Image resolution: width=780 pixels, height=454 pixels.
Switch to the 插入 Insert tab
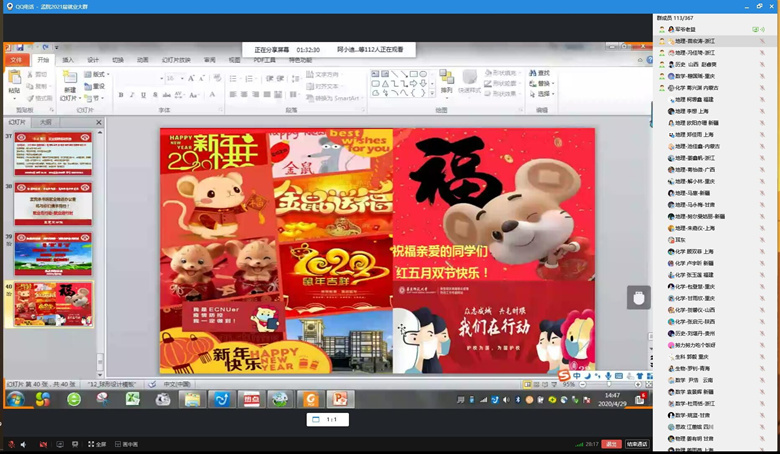68,60
